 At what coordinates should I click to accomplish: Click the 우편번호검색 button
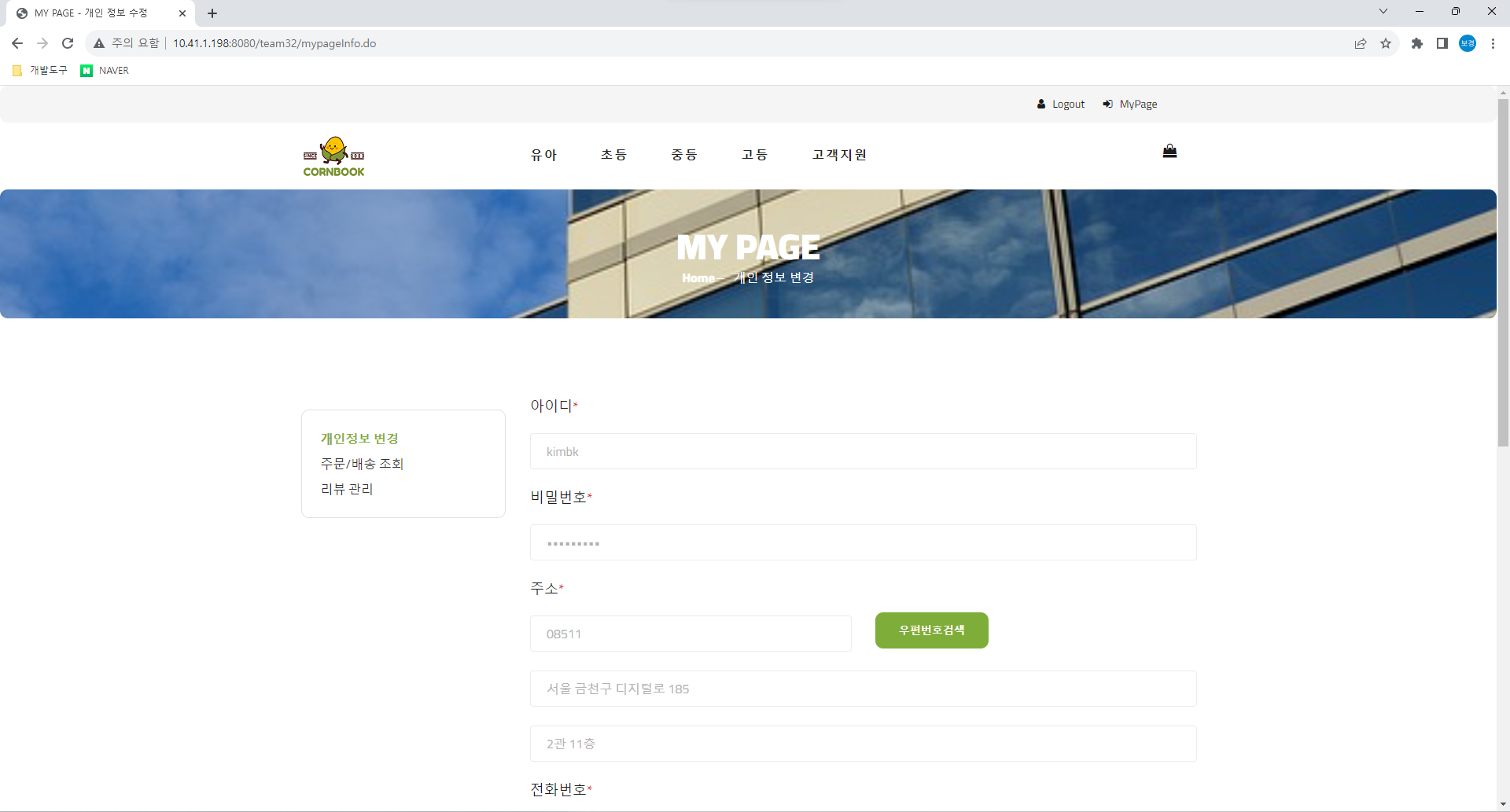point(931,630)
